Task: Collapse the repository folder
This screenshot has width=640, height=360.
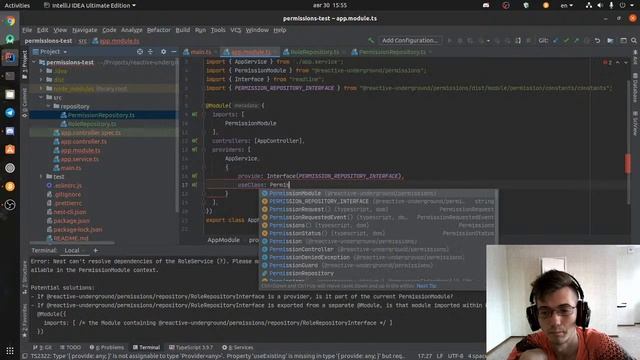Action: (49, 107)
